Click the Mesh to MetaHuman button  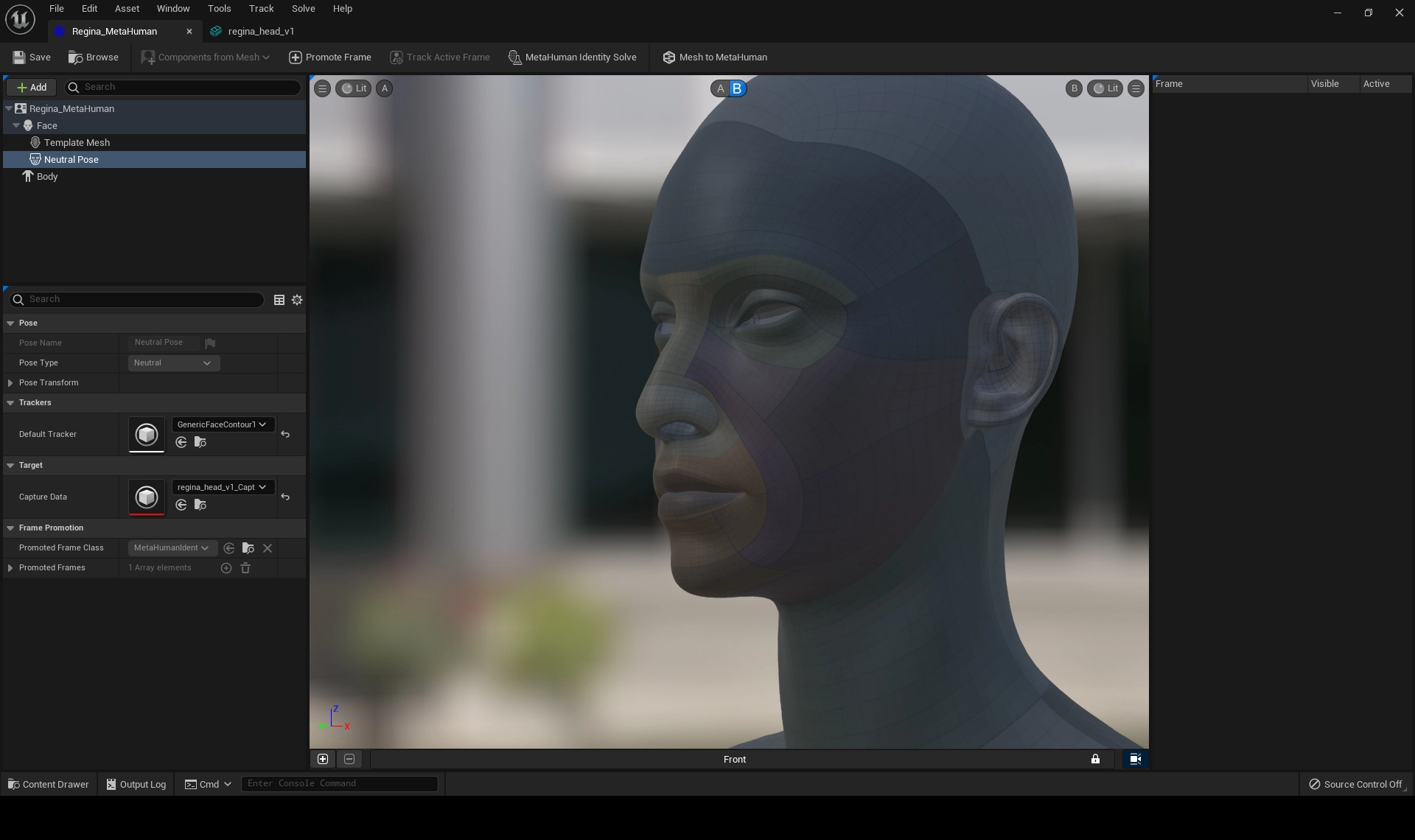pos(714,57)
